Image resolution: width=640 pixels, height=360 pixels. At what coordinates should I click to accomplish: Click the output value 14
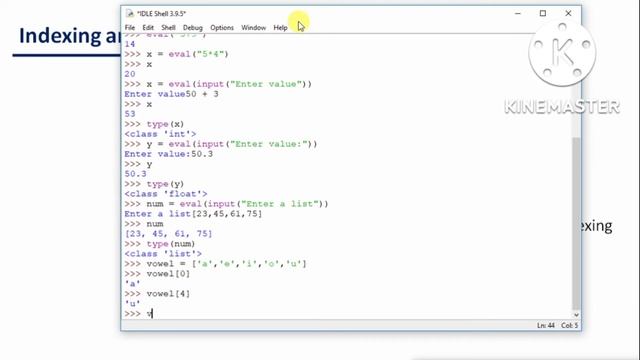click(130, 44)
